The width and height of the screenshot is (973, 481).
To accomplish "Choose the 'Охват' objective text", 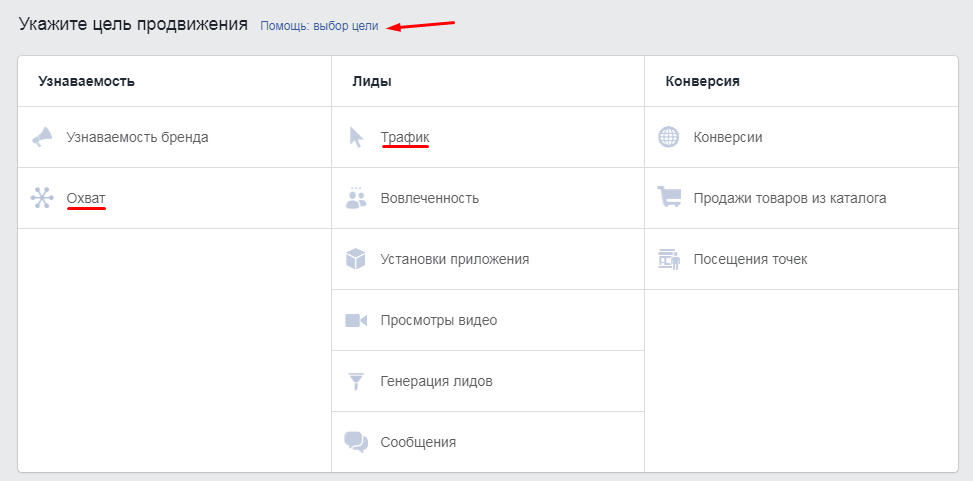I will click(x=86, y=198).
